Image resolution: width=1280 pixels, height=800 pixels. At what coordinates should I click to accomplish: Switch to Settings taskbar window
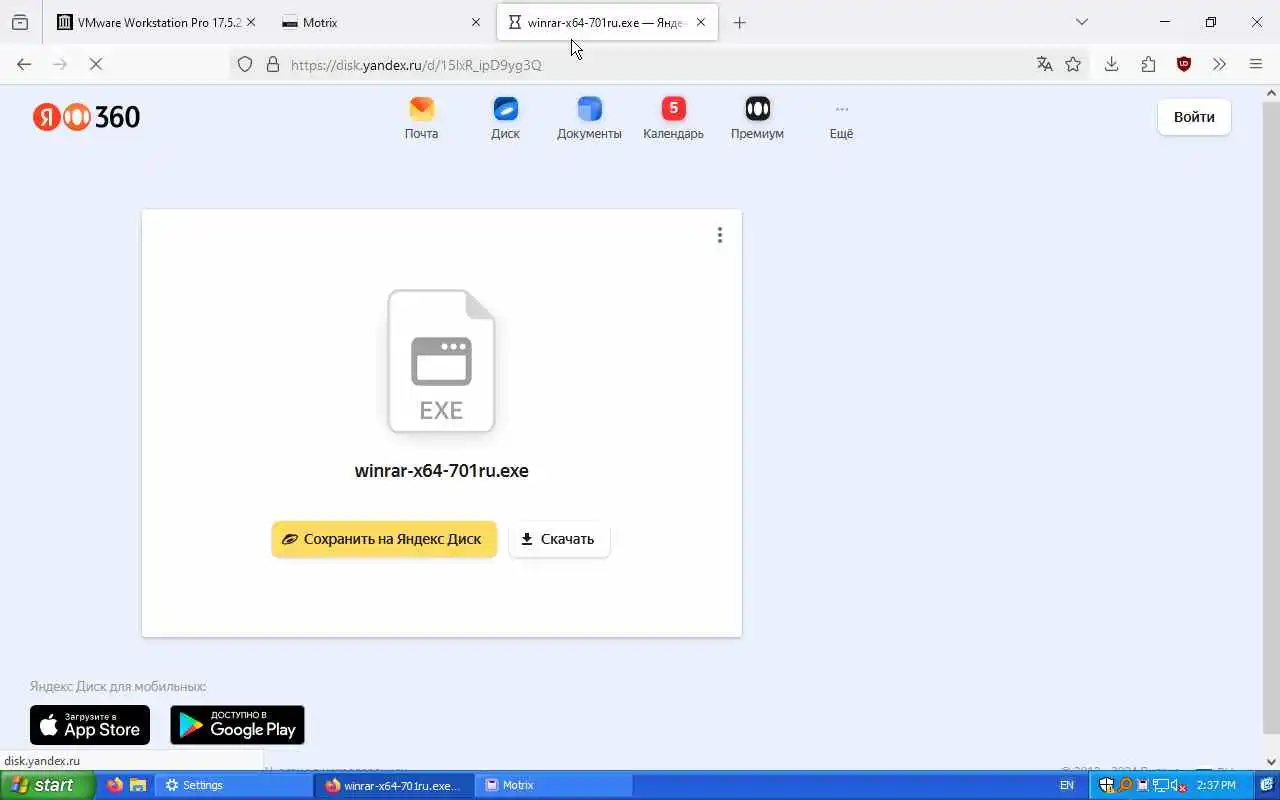tap(232, 785)
